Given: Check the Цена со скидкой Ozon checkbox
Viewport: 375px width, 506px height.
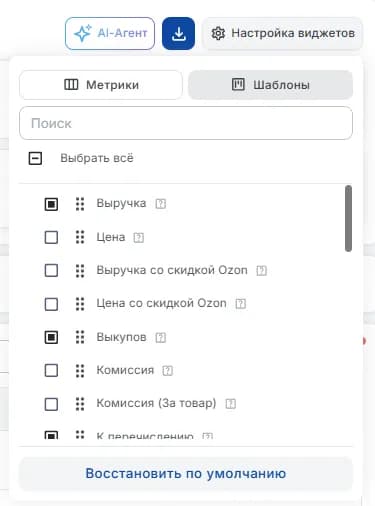Looking at the screenshot, I should [x=51, y=304].
